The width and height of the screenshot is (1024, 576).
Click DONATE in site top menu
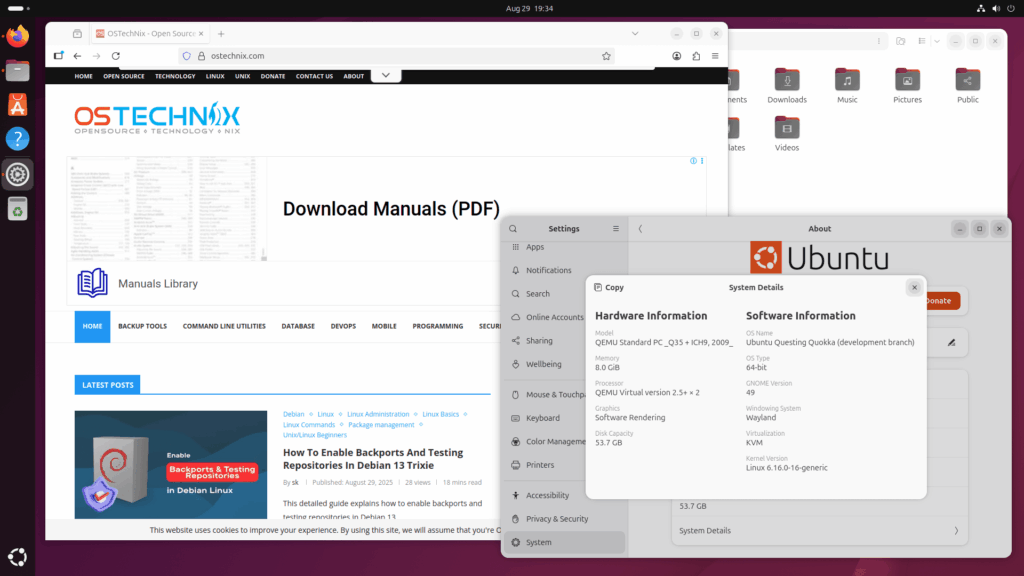[272, 76]
